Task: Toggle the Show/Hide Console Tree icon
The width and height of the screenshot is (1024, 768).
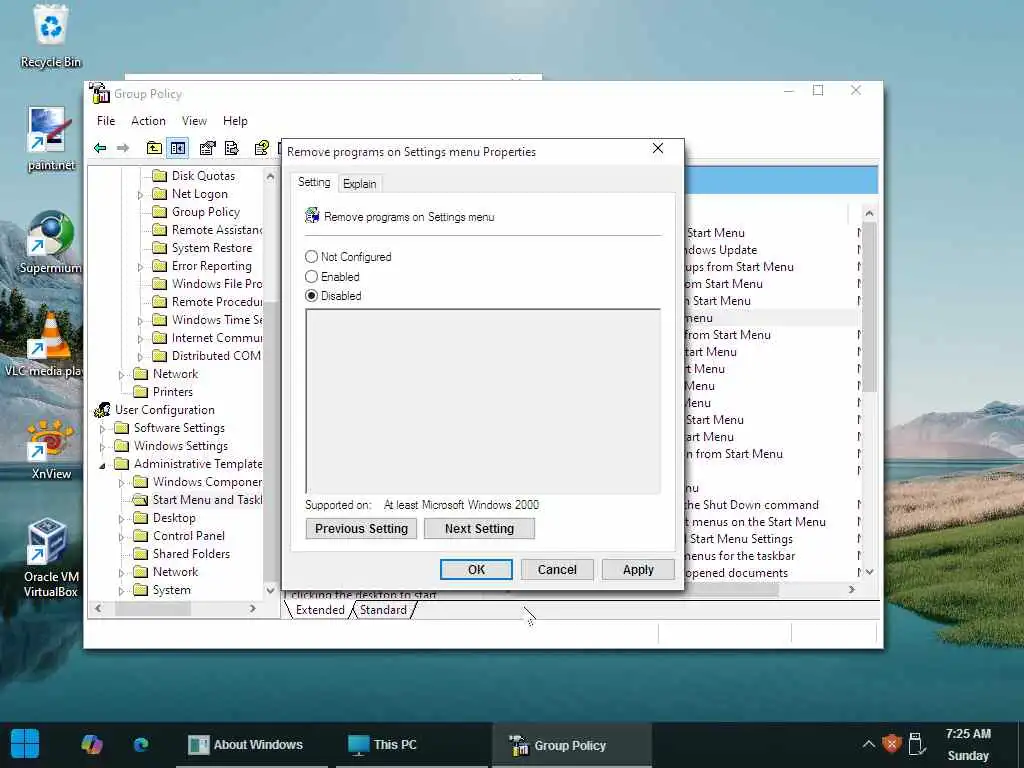Action: tap(178, 148)
